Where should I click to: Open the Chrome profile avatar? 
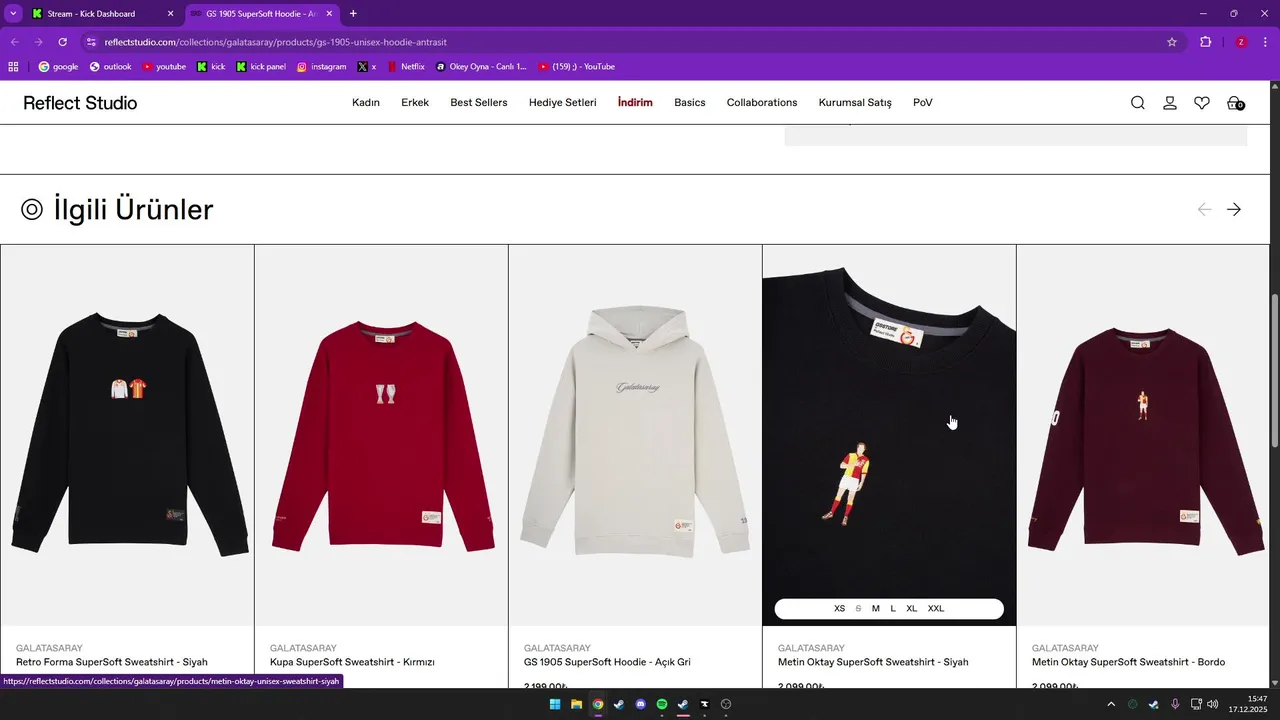pyautogui.click(x=1241, y=42)
